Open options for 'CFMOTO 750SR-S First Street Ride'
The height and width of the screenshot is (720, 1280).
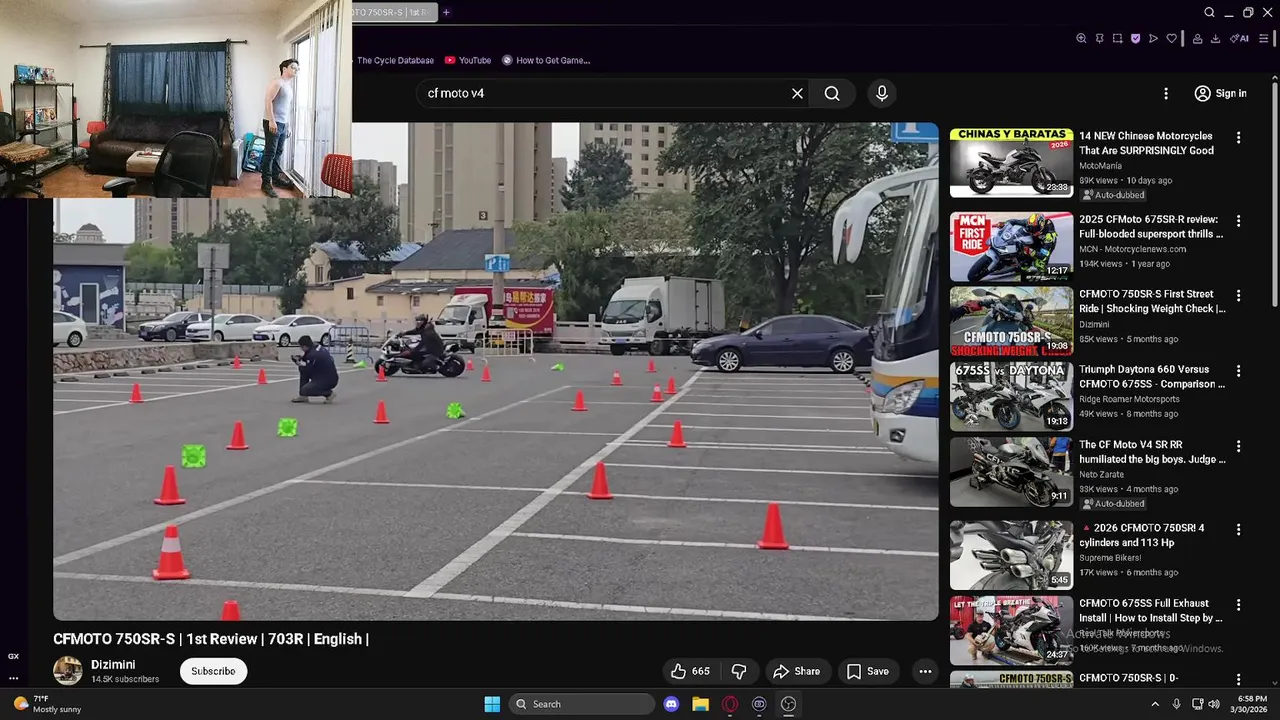1238,295
